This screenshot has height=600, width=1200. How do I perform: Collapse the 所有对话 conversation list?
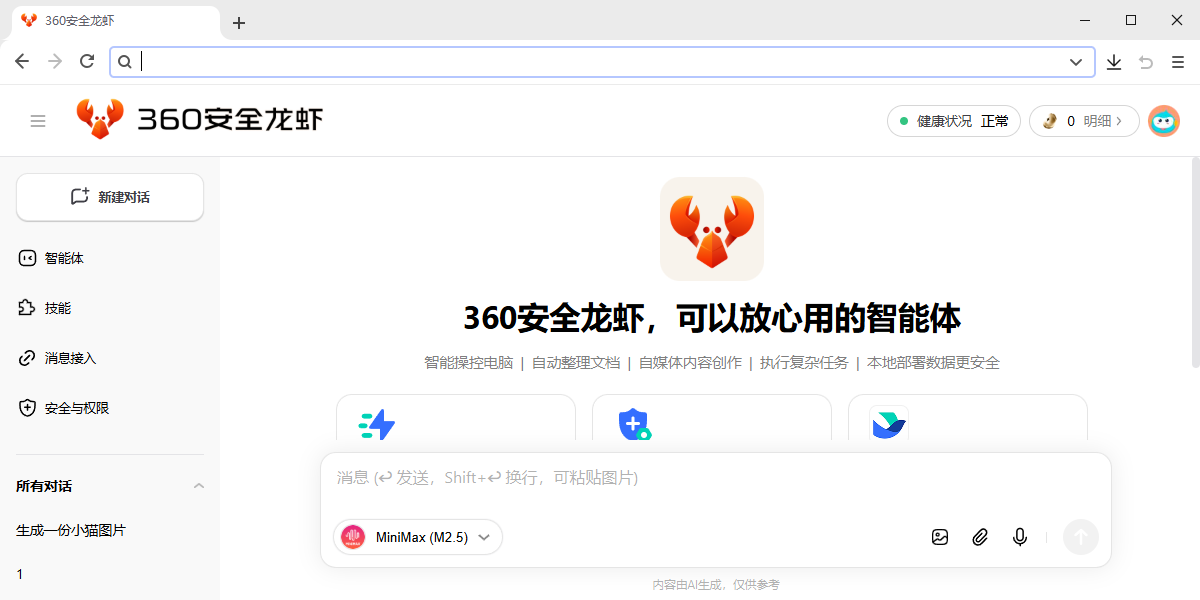tap(198, 486)
